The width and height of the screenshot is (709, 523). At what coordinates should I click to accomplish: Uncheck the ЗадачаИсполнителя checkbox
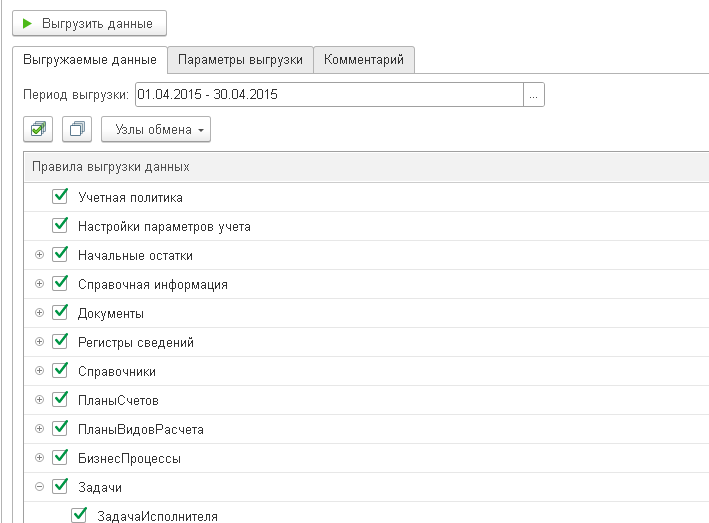(79, 515)
